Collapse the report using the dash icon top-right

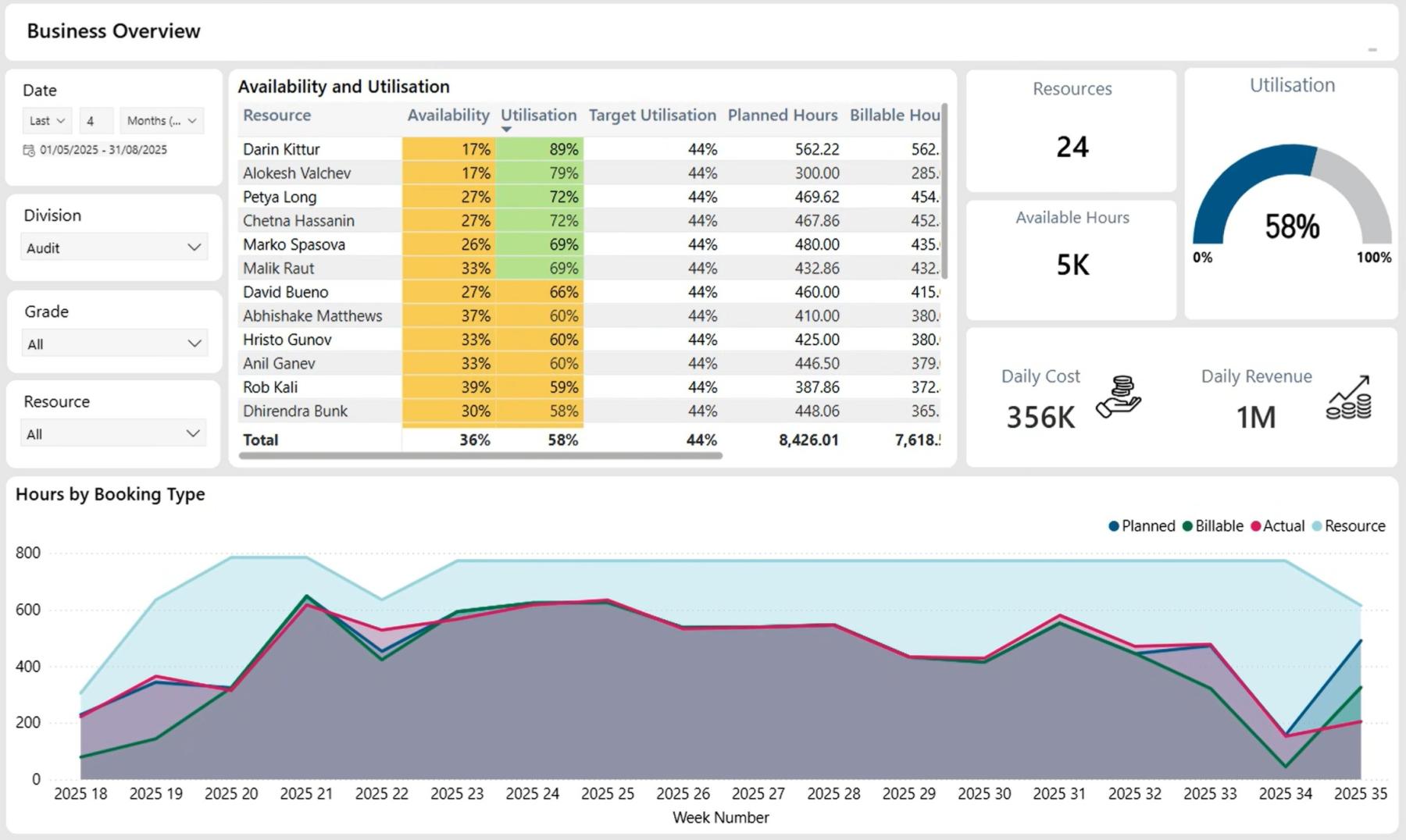pyautogui.click(x=1372, y=48)
